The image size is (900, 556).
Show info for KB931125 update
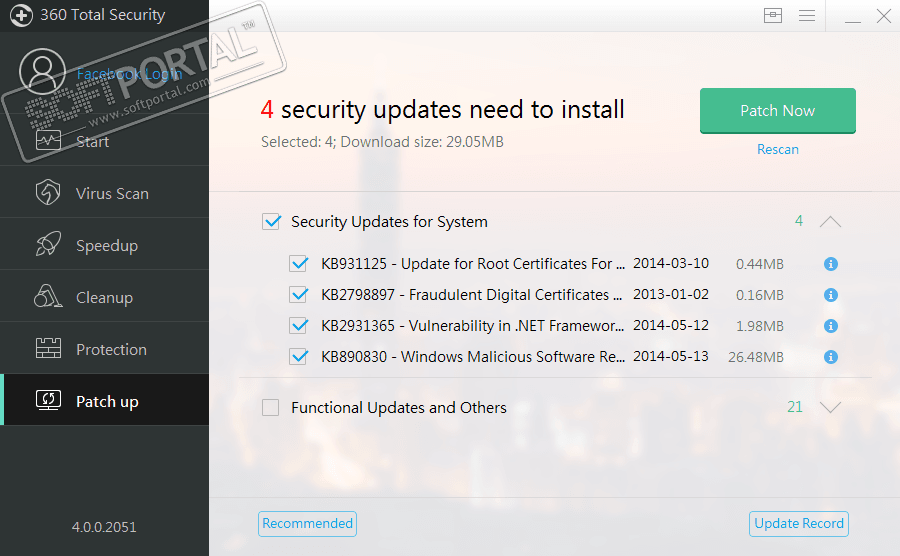pyautogui.click(x=831, y=264)
